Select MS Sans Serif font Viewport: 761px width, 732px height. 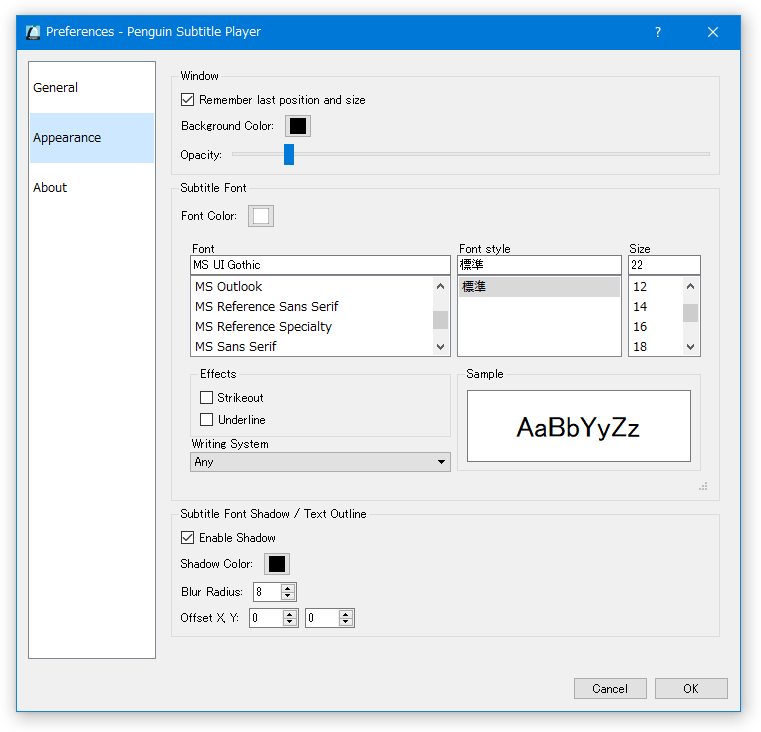pyautogui.click(x=312, y=347)
